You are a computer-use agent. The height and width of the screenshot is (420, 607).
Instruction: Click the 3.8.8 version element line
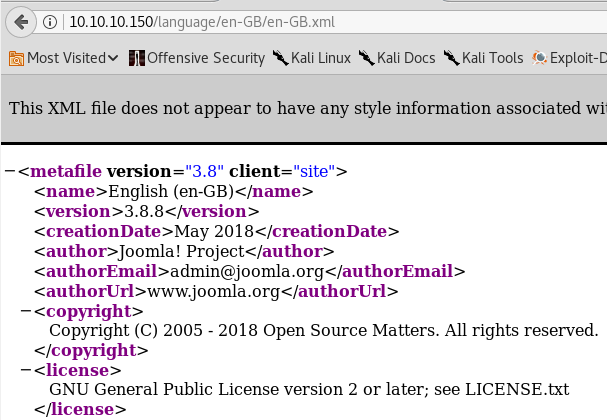pyautogui.click(x=147, y=211)
